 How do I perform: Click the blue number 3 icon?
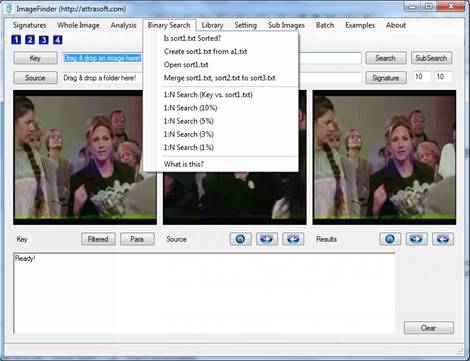[x=44, y=40]
